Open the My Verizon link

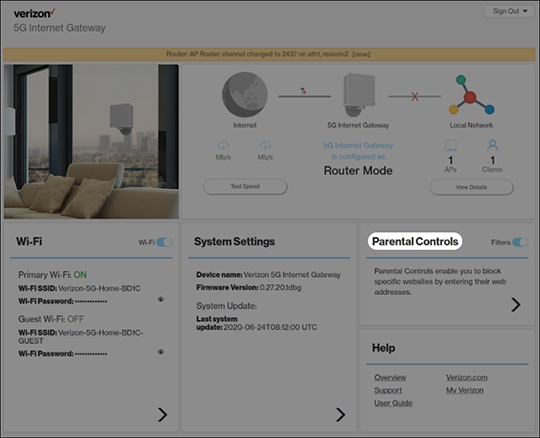(465, 390)
